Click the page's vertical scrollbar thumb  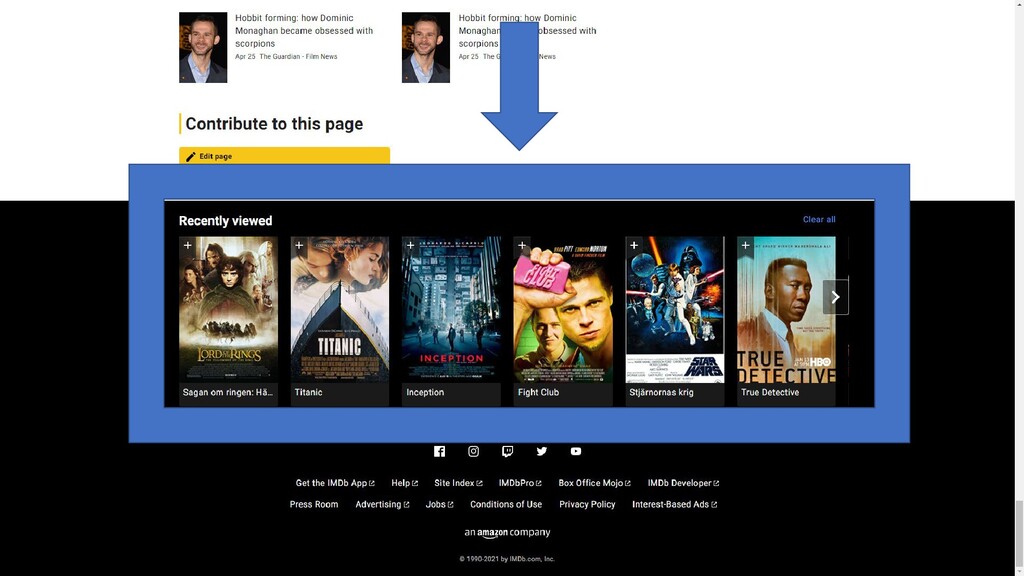click(x=1019, y=535)
